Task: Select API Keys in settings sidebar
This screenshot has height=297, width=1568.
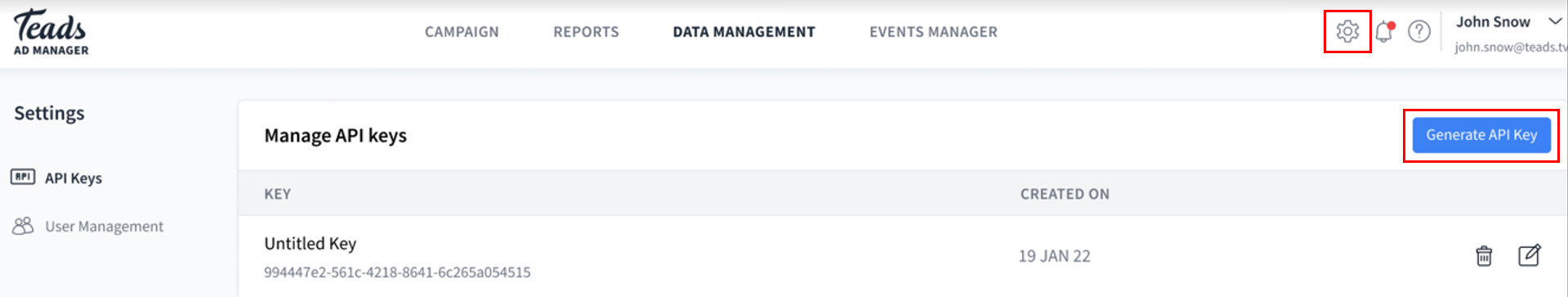Action: coord(74,178)
